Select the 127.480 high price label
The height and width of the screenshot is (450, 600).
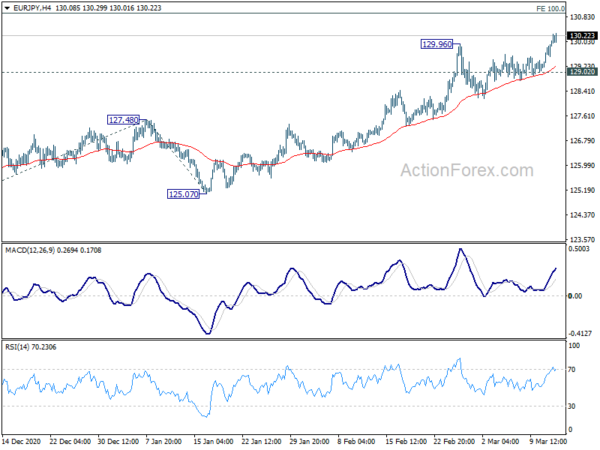click(123, 120)
